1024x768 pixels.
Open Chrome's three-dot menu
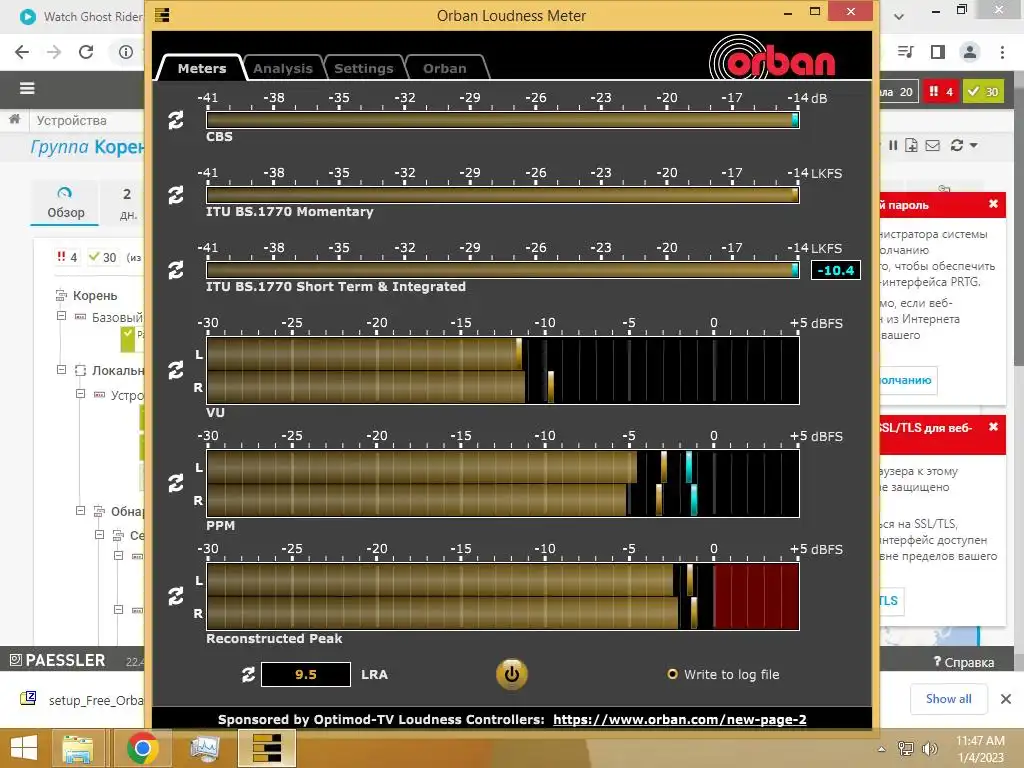coord(1002,52)
